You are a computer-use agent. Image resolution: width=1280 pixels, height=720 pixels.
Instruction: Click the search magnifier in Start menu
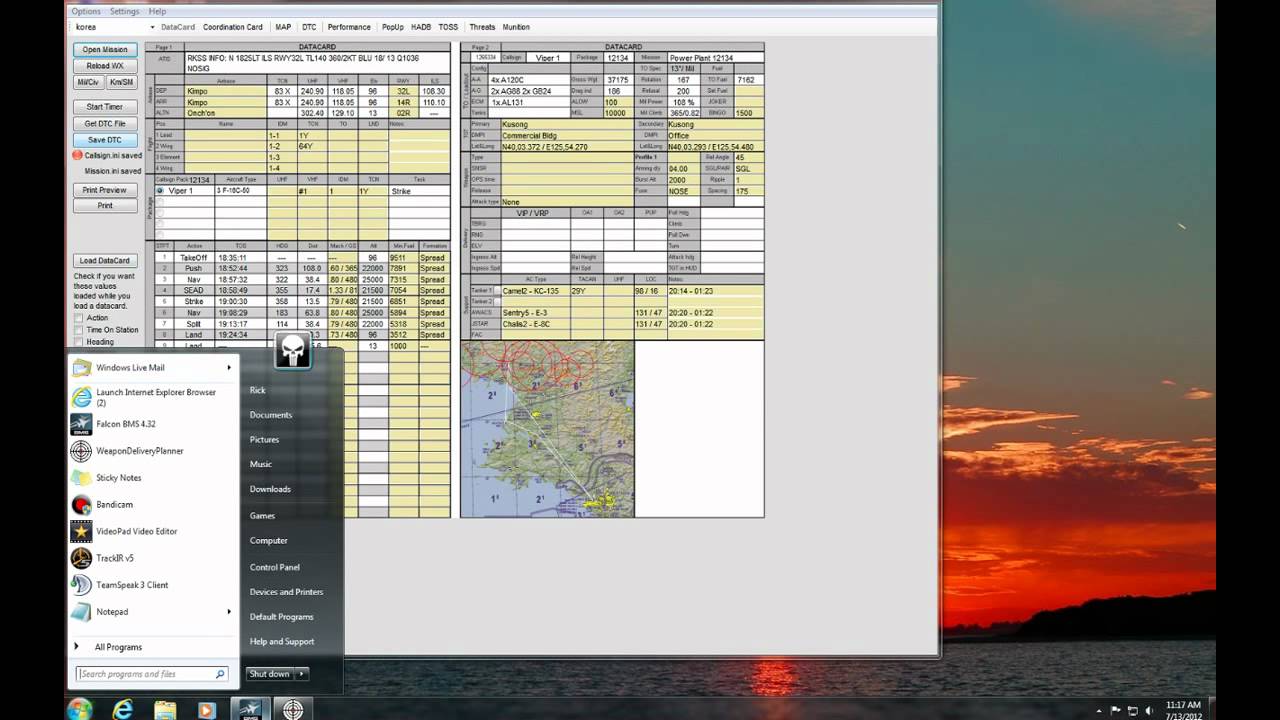[x=220, y=674]
